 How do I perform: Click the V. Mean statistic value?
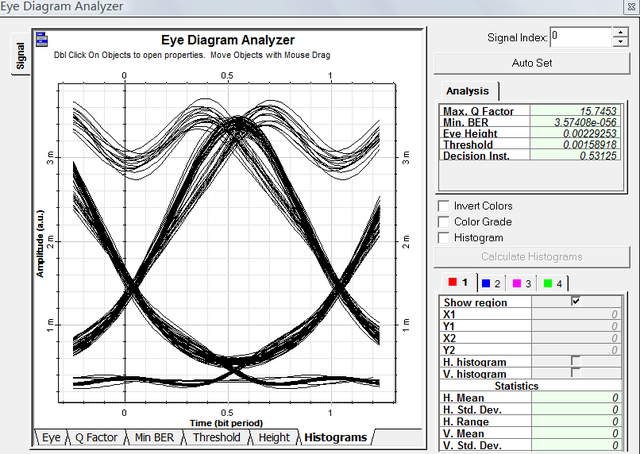point(576,433)
